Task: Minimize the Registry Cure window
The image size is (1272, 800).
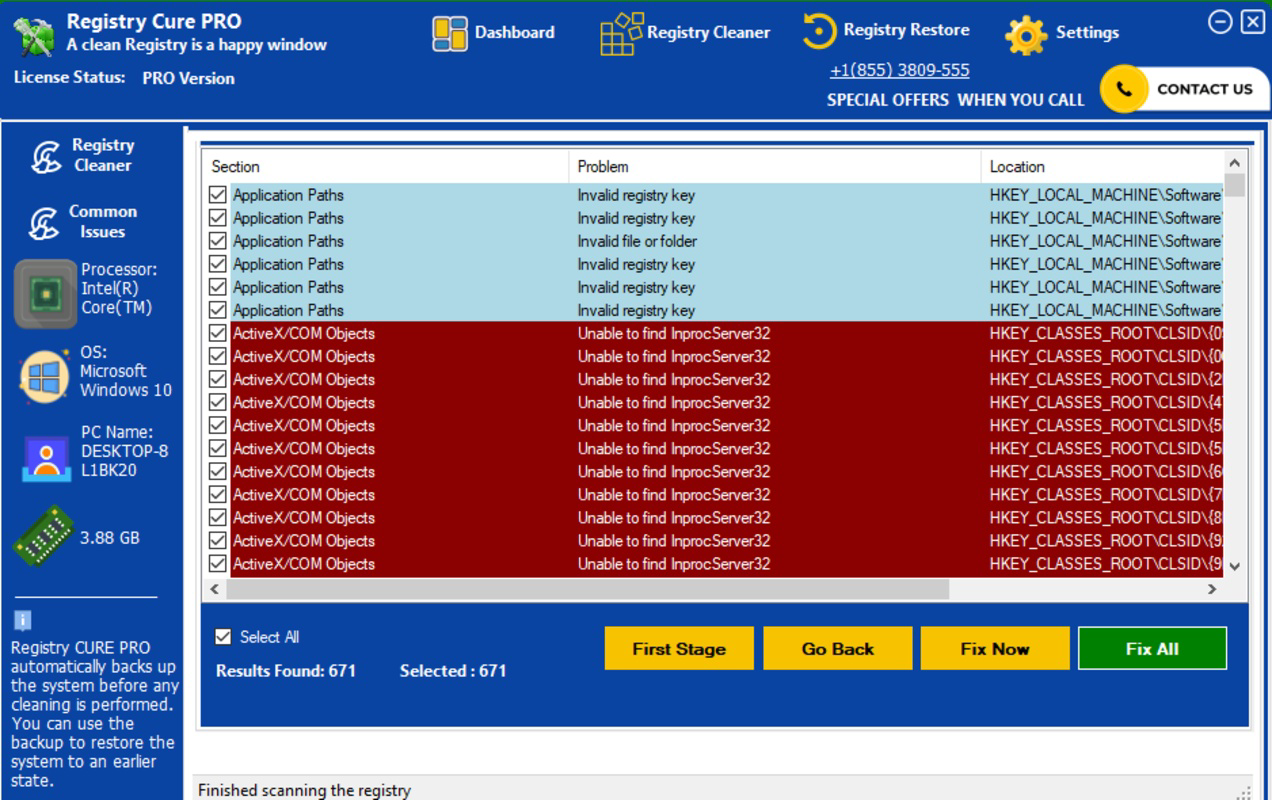Action: tap(1220, 21)
